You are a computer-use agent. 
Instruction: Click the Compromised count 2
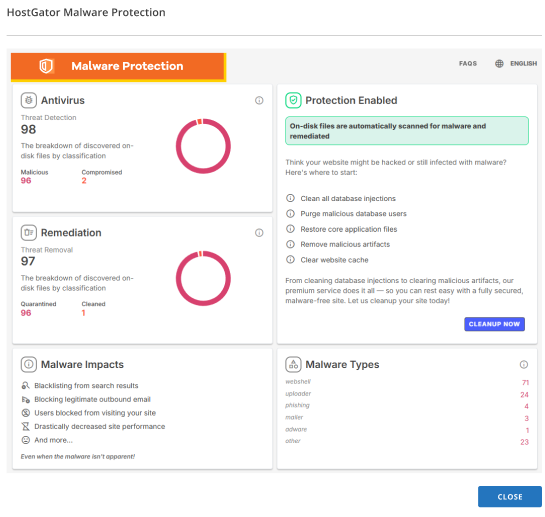tap(84, 180)
